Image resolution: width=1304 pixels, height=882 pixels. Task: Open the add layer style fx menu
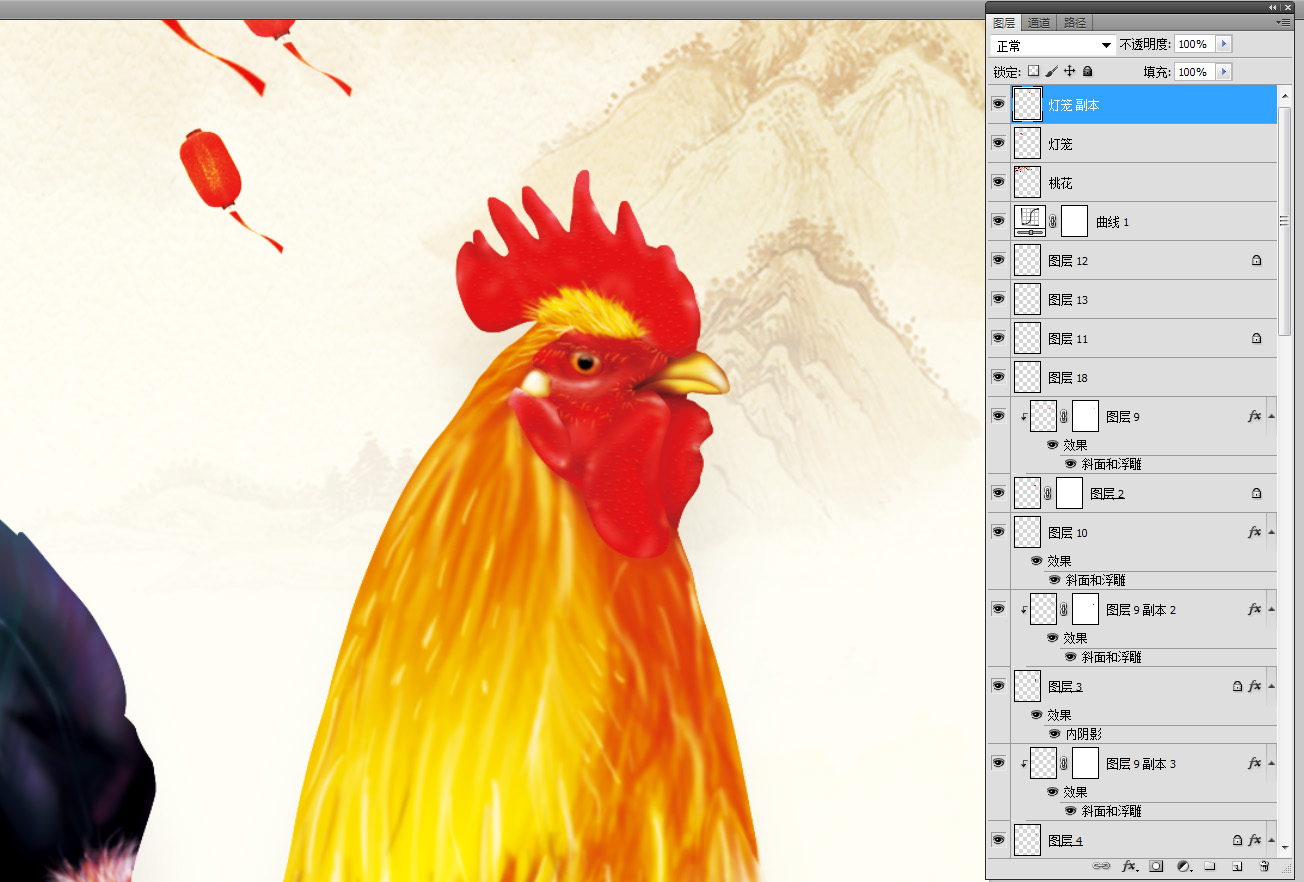(1129, 866)
